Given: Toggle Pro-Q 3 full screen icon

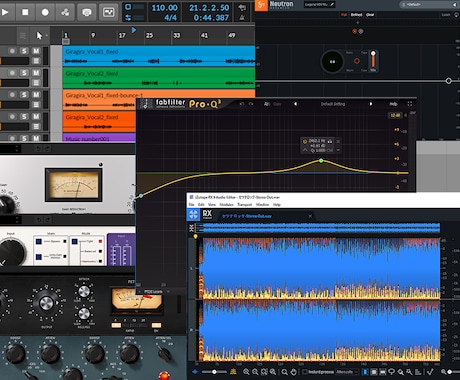Looking at the screenshot, I should pos(410,104).
